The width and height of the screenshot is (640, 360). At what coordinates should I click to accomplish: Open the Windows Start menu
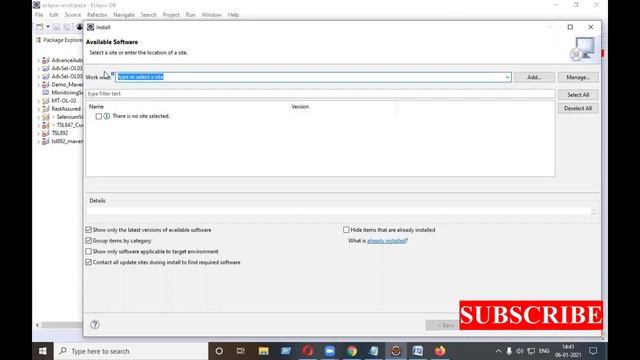tap(42, 351)
